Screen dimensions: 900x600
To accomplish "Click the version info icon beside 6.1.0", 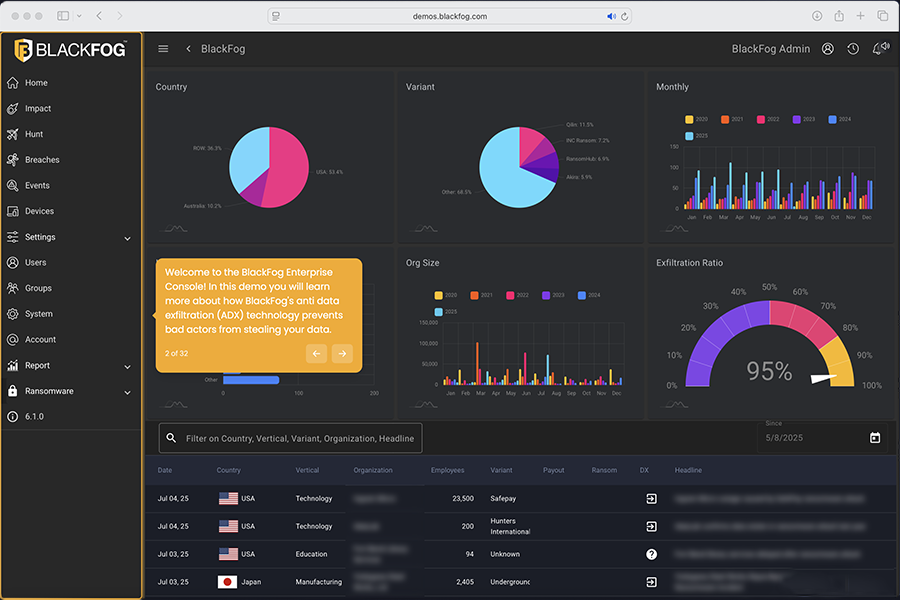I will pos(13,417).
